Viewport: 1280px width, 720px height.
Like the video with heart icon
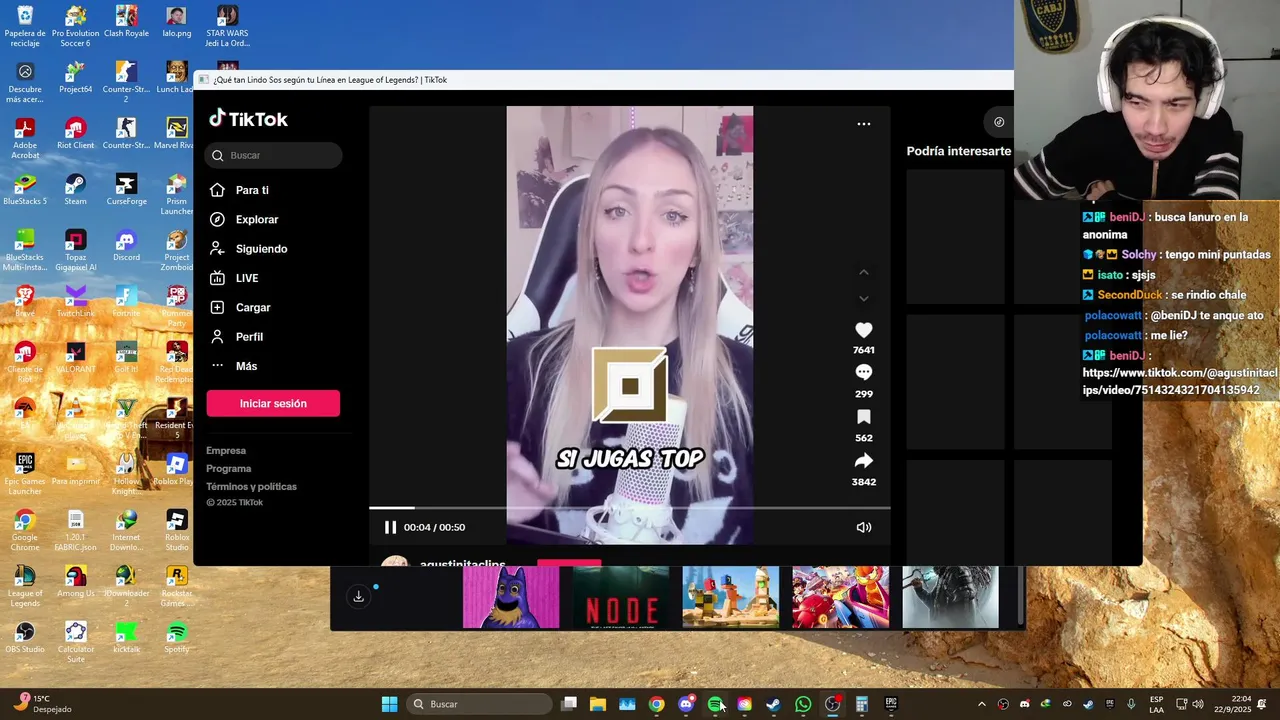pyautogui.click(x=864, y=330)
